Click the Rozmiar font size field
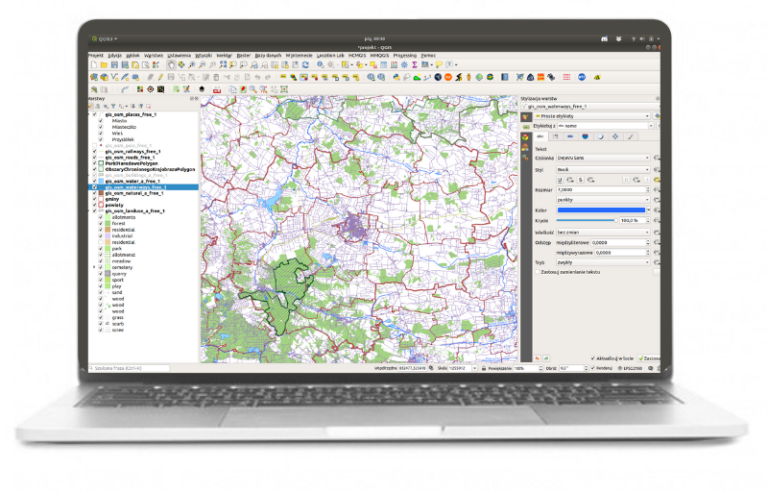 pos(602,190)
